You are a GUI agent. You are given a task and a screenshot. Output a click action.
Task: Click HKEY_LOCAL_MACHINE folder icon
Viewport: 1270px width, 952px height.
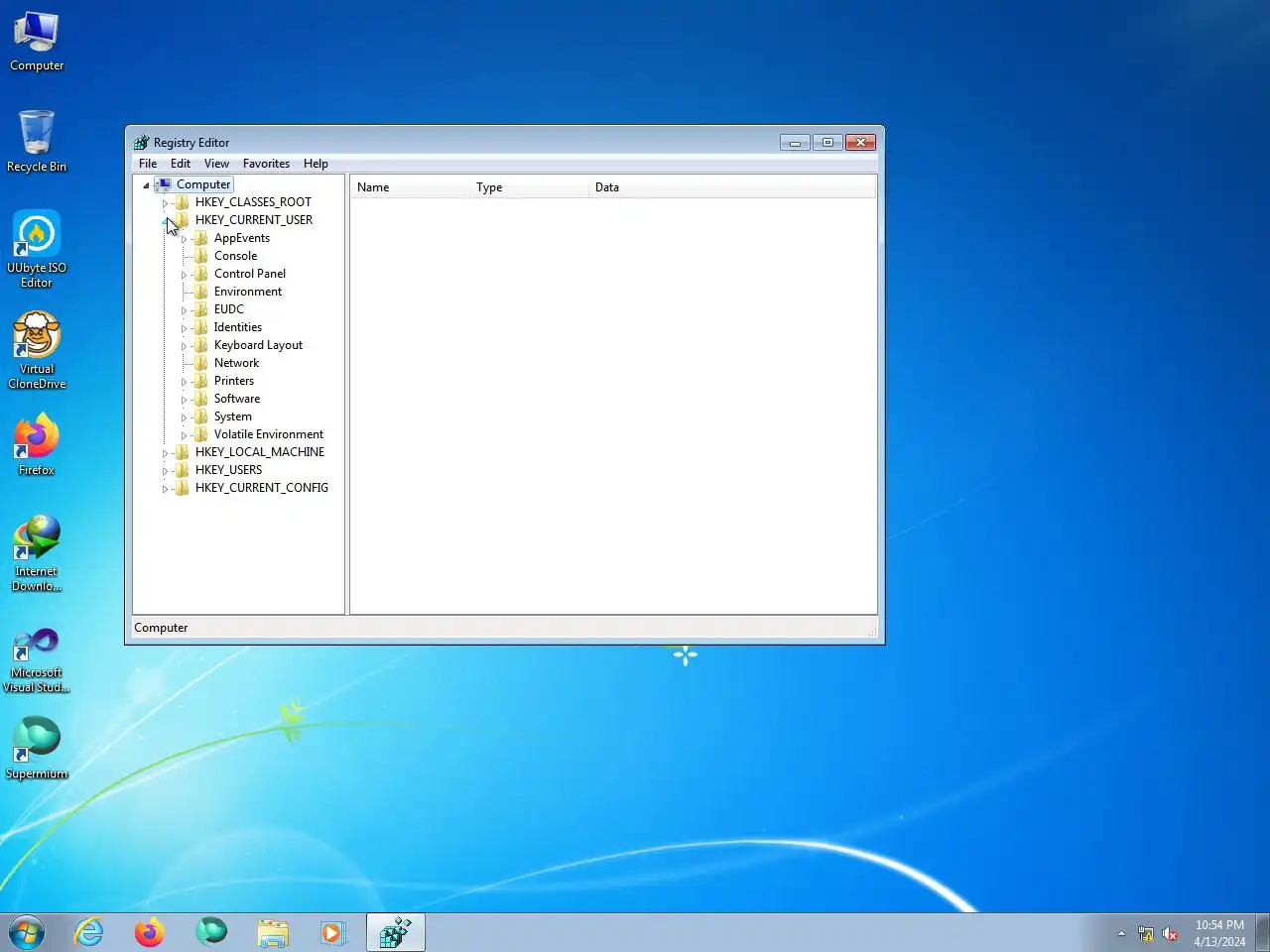click(x=182, y=452)
